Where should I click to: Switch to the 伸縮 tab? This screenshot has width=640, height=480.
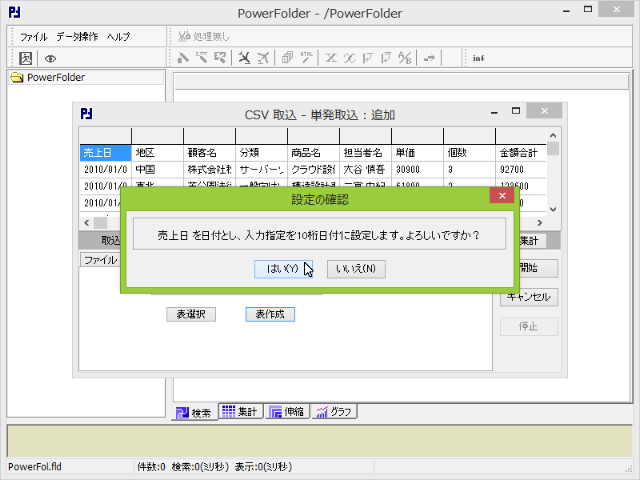tap(286, 411)
